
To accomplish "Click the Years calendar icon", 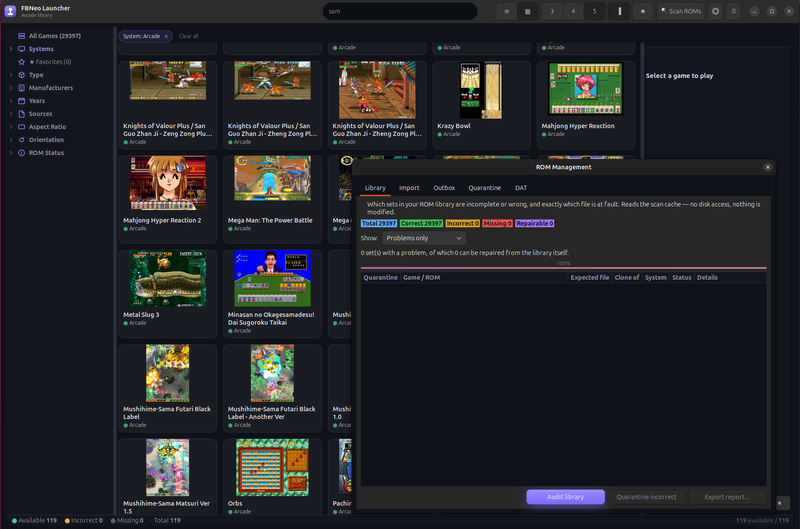I will 21,101.
